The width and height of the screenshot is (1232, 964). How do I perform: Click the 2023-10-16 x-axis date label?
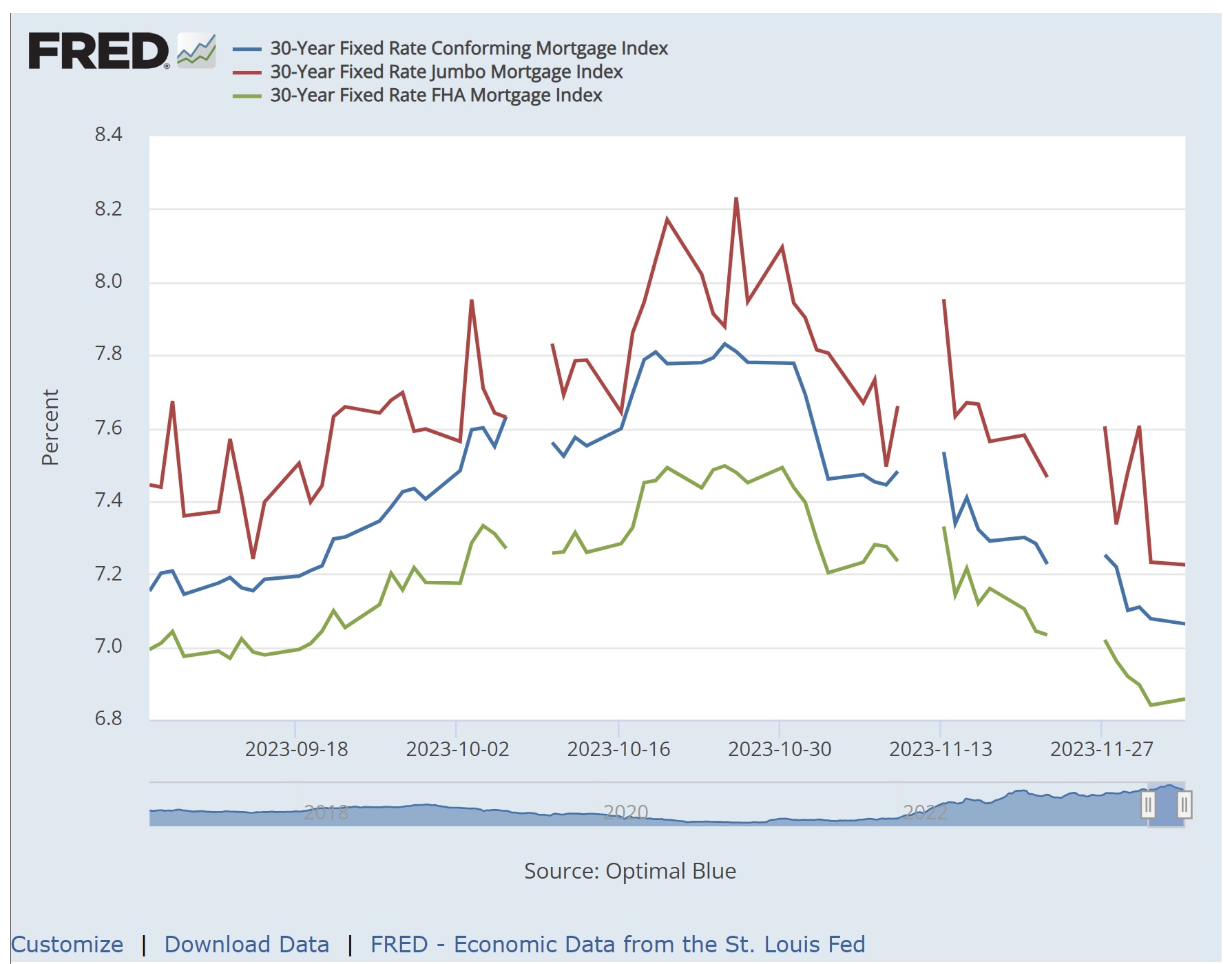[618, 749]
